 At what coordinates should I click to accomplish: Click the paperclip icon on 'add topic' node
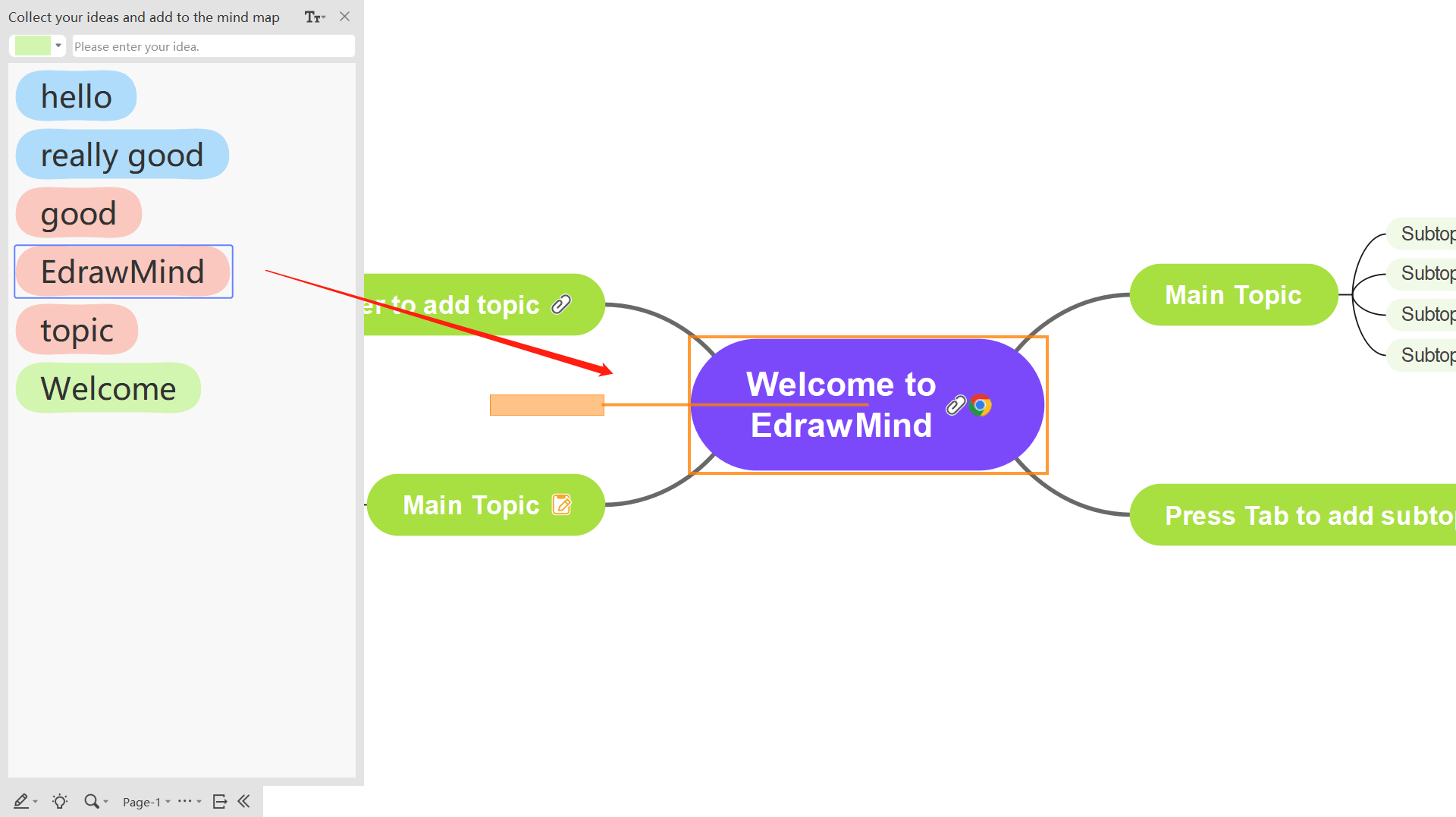click(561, 305)
